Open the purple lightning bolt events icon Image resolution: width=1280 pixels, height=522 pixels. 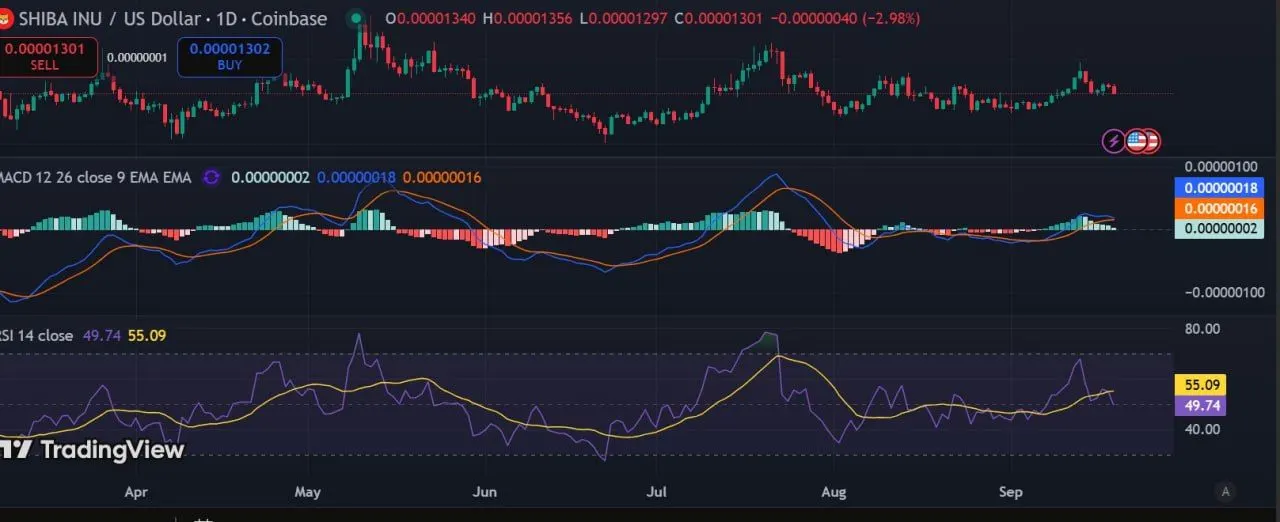(1113, 141)
